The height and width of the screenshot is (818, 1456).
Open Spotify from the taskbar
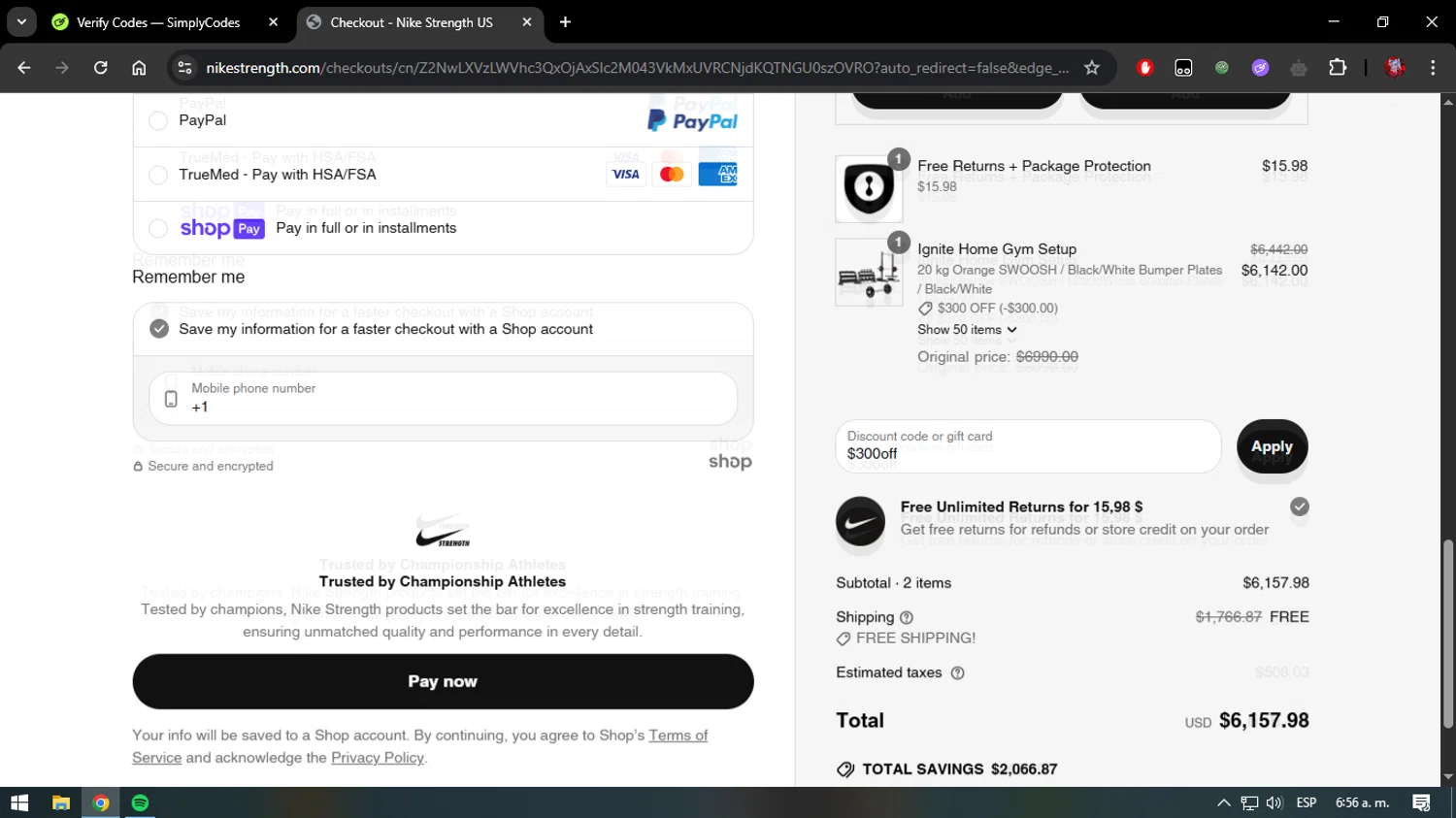coord(140,802)
